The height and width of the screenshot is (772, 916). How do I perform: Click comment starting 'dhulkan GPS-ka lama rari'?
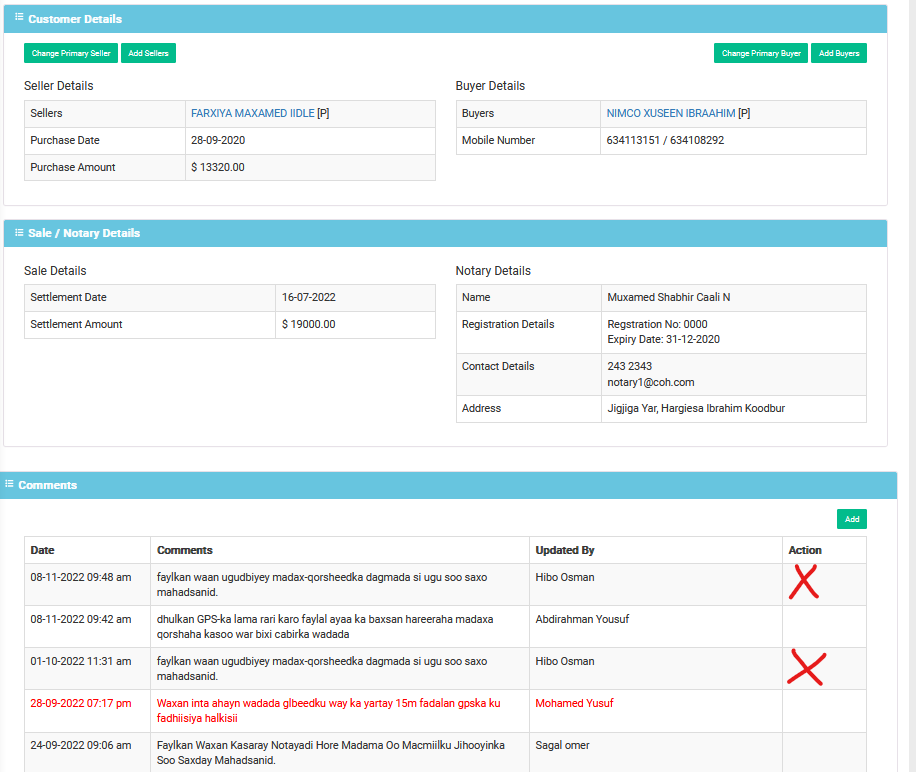[325, 627]
